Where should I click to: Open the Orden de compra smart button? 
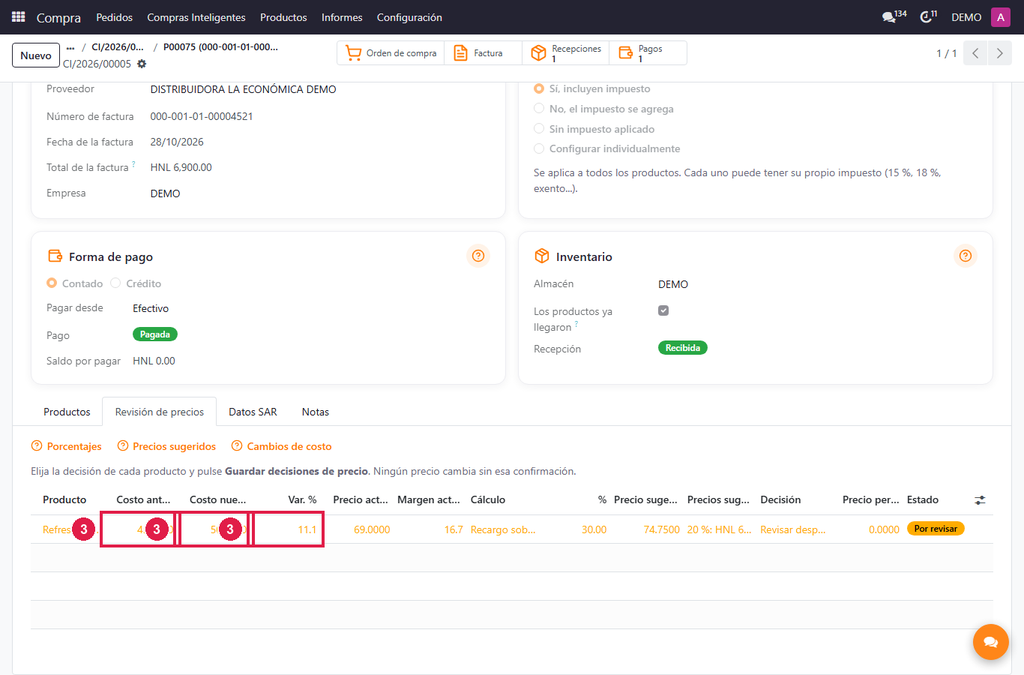click(391, 53)
